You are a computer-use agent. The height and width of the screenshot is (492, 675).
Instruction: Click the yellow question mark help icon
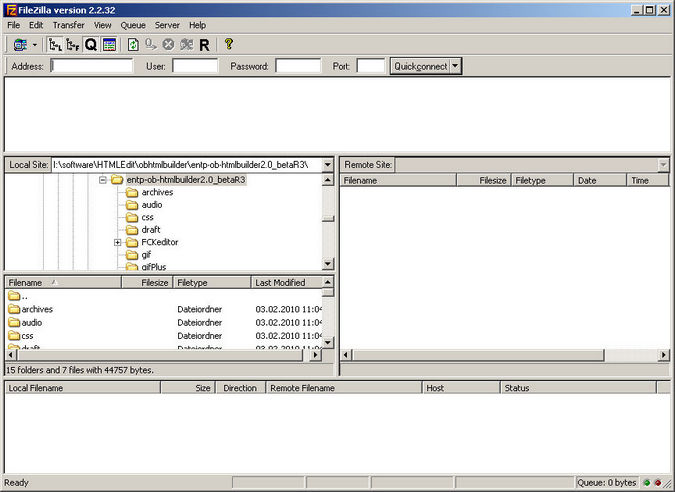(x=229, y=44)
